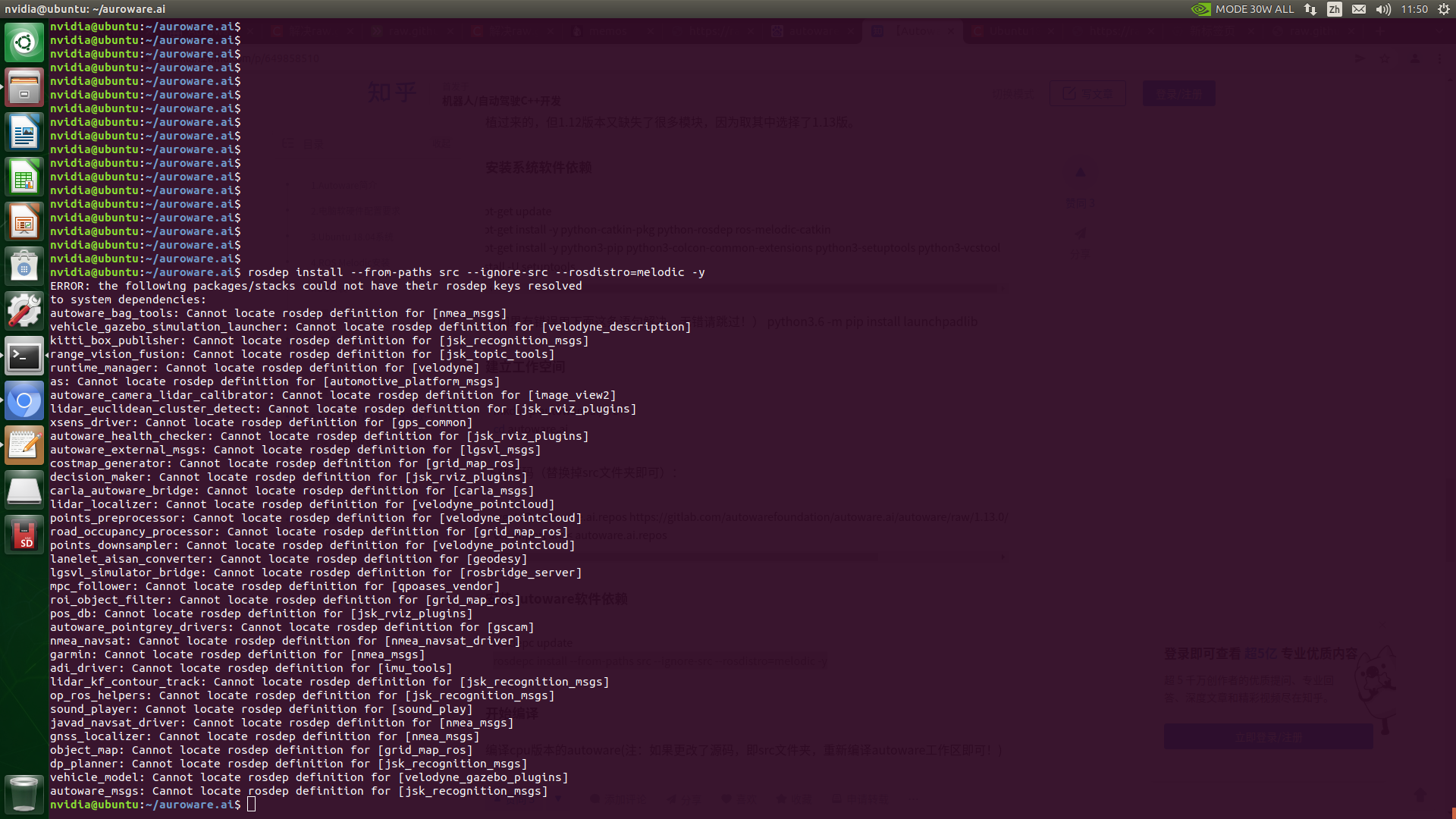Focus the Terminal icon in dock
The image size is (1456, 819).
(x=24, y=356)
